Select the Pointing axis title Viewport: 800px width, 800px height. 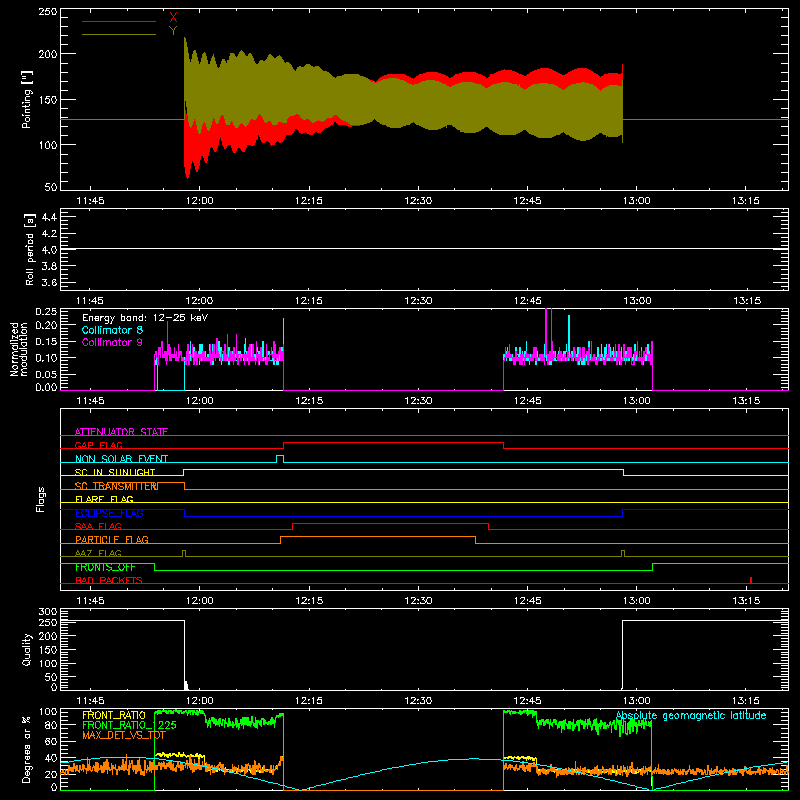click(27, 99)
